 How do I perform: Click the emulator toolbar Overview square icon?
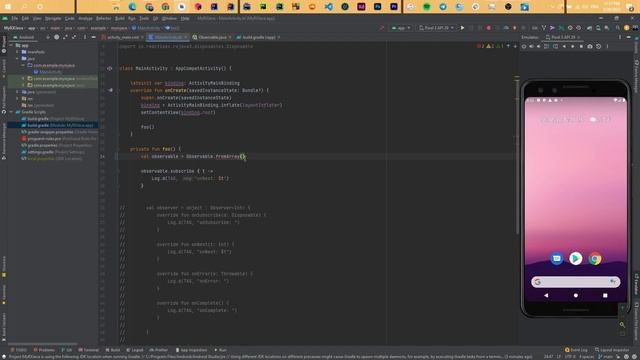[x=581, y=47]
